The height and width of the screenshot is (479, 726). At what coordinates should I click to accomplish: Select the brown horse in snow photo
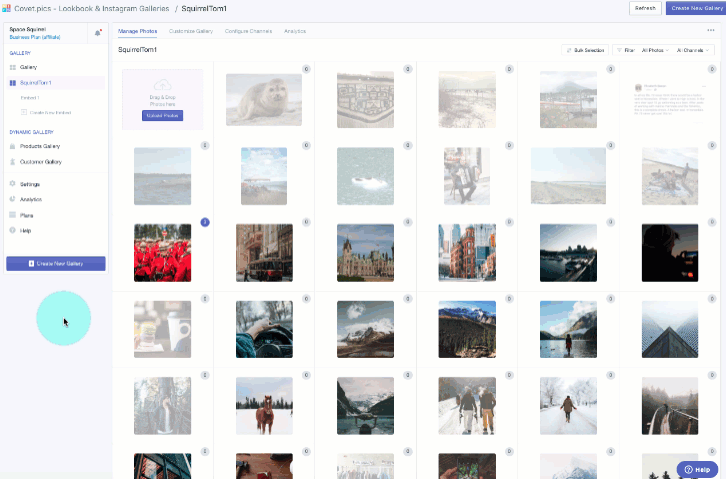click(x=264, y=406)
